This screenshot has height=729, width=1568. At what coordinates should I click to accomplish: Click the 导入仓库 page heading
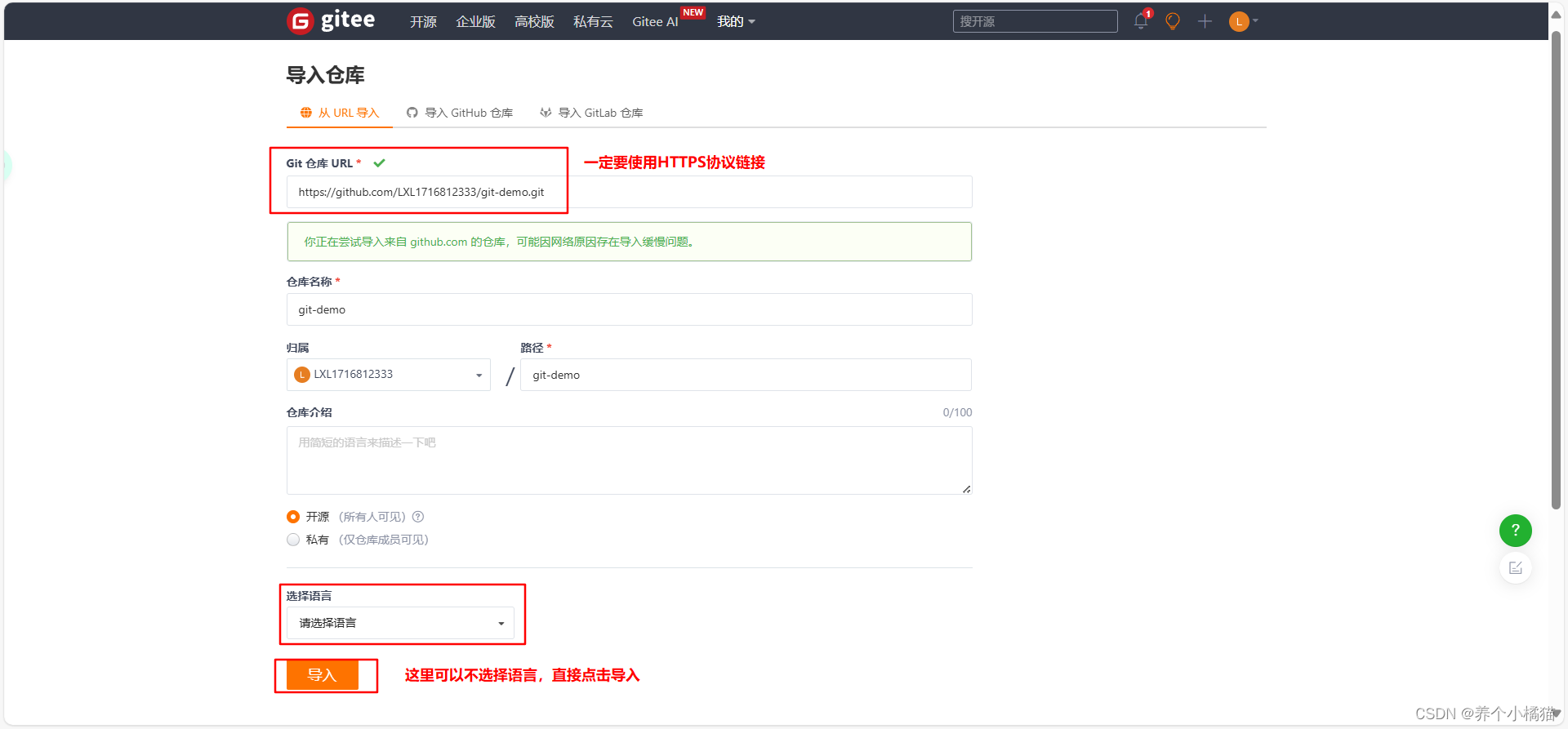pyautogui.click(x=325, y=75)
